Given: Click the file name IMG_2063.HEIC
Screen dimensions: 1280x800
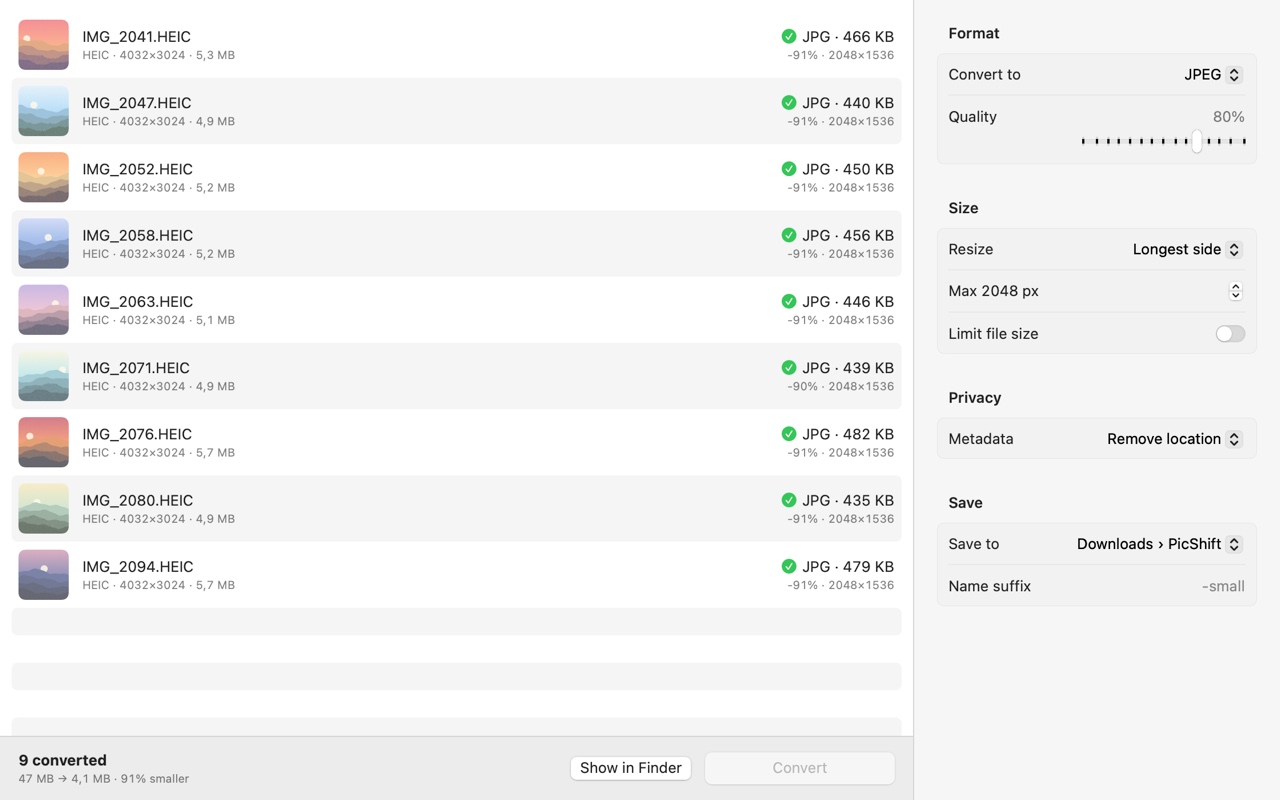Looking at the screenshot, I should pos(137,301).
